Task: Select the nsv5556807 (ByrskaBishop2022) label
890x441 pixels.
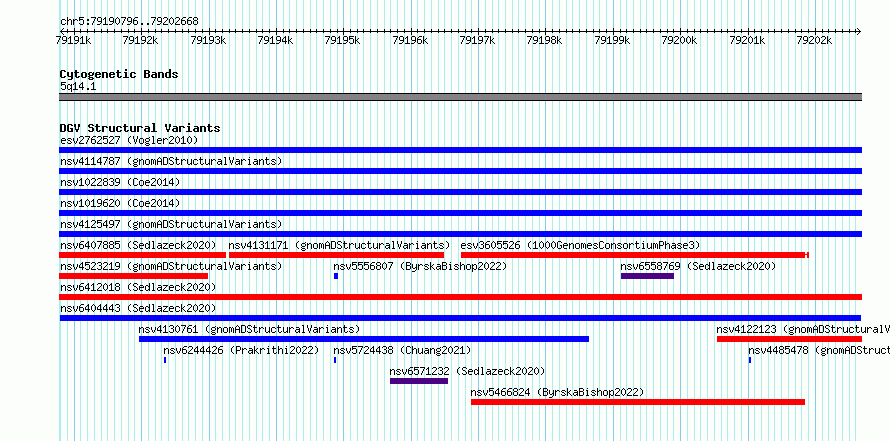Action: tap(420, 266)
